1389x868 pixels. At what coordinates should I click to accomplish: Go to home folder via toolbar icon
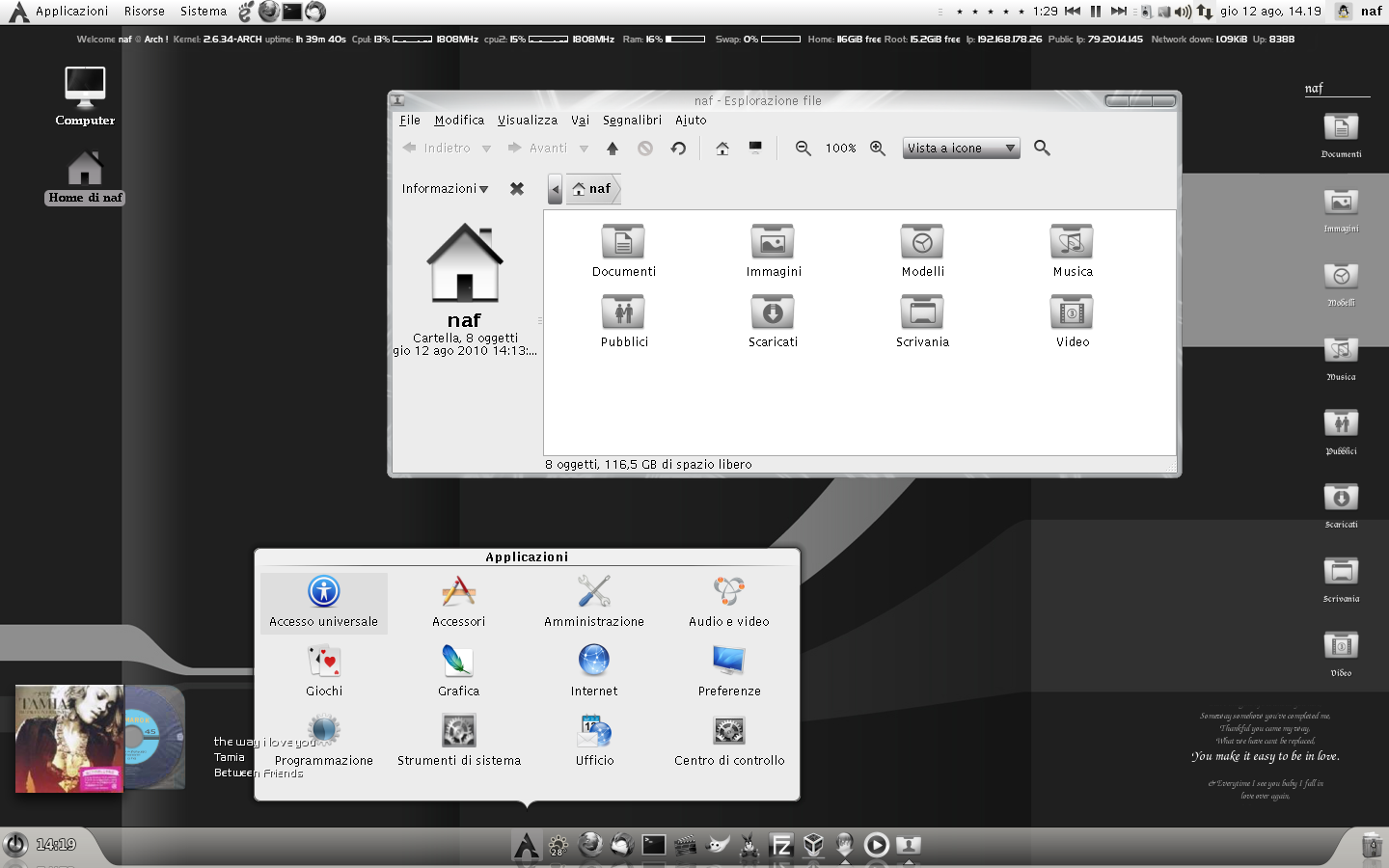(722, 148)
